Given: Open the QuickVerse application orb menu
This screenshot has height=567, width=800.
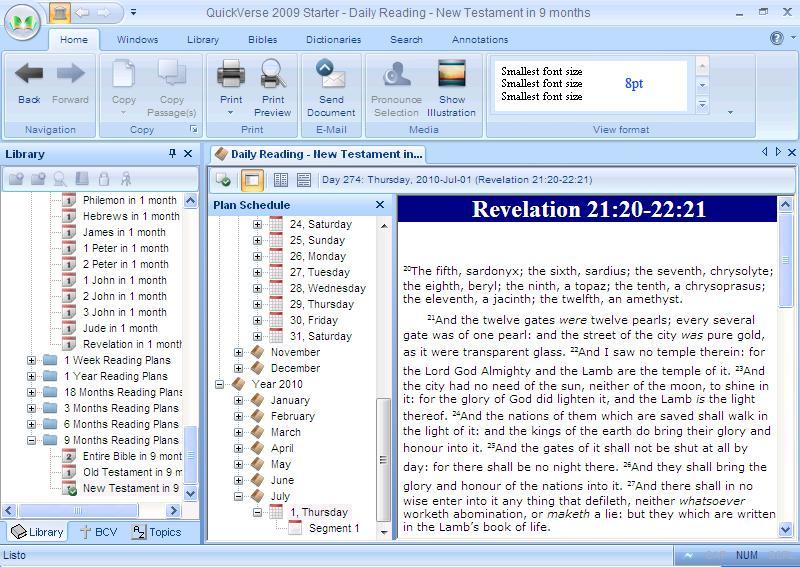Looking at the screenshot, I should (x=22, y=21).
